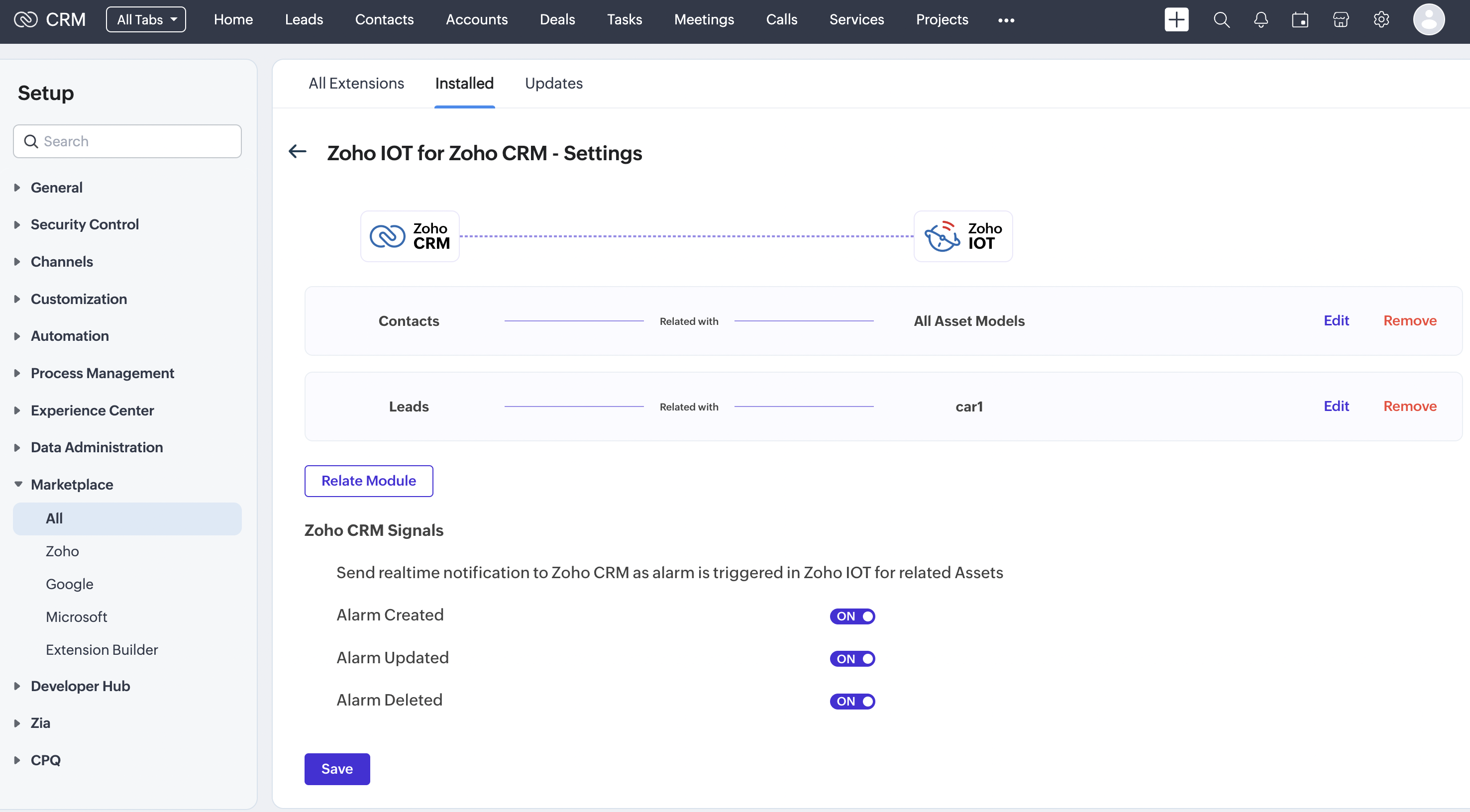This screenshot has height=812, width=1470.
Task: Go back using the left arrow
Action: coord(297,152)
